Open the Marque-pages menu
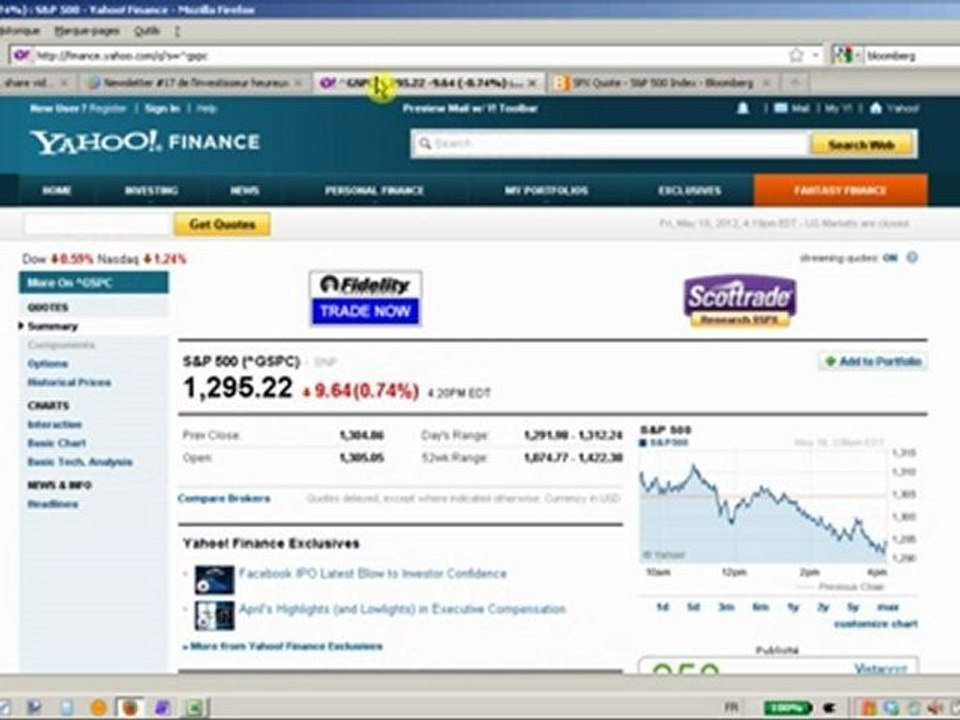Viewport: 960px width, 720px height. [87, 31]
